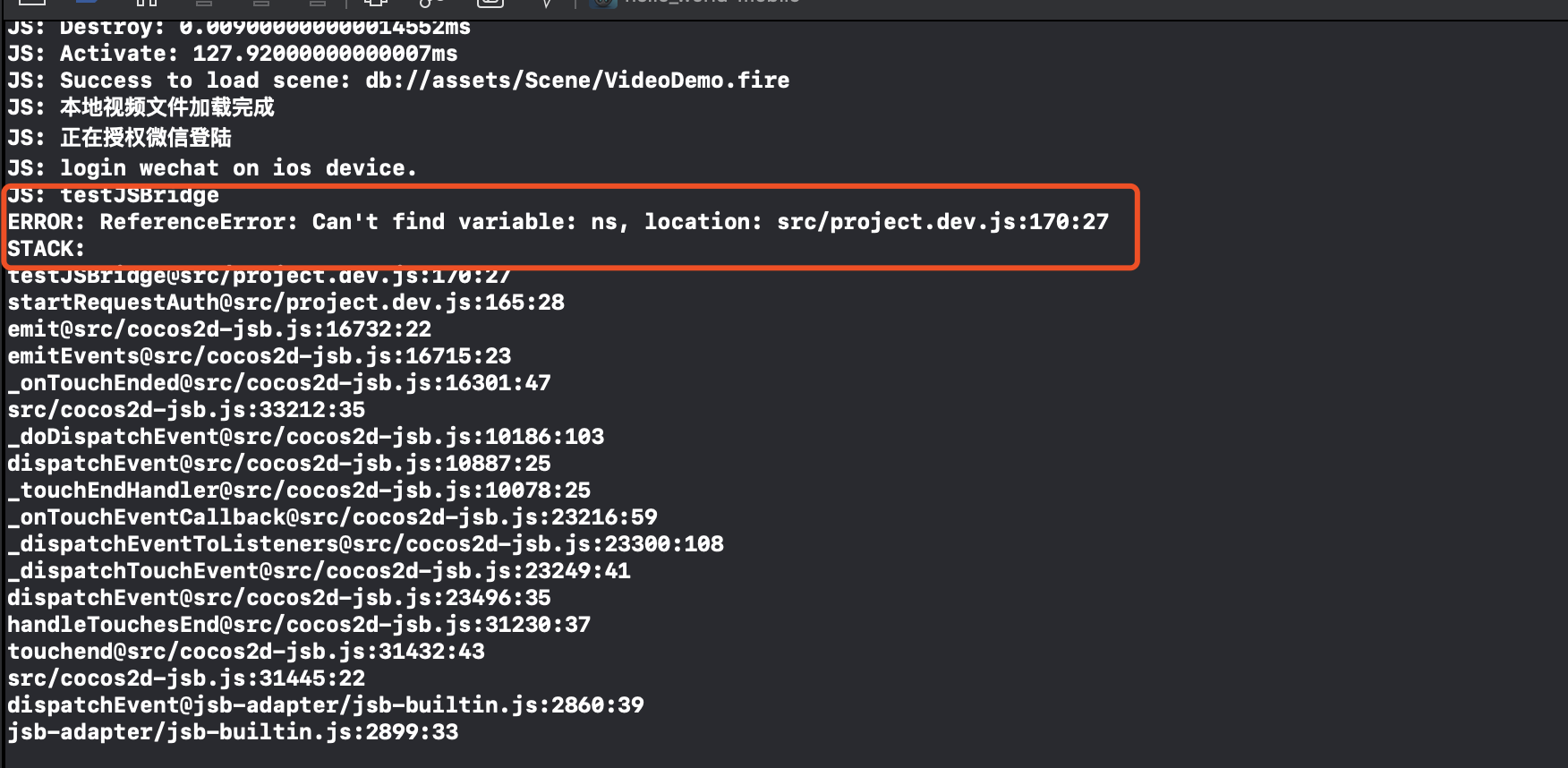This screenshot has width=1568, height=768.
Task: Open Environment Overrides
Action: click(x=490, y=3)
